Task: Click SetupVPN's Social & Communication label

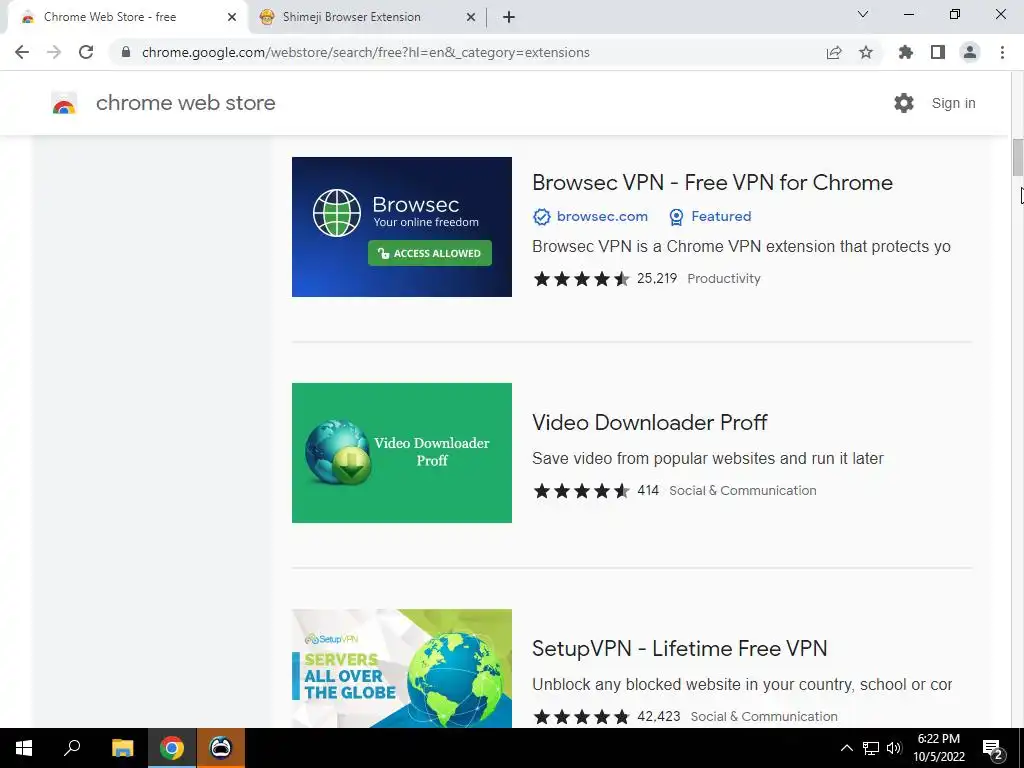Action: pyautogui.click(x=764, y=716)
